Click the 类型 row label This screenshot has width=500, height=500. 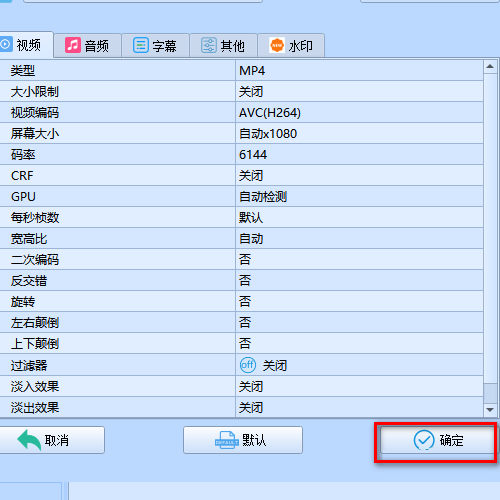coord(22,71)
